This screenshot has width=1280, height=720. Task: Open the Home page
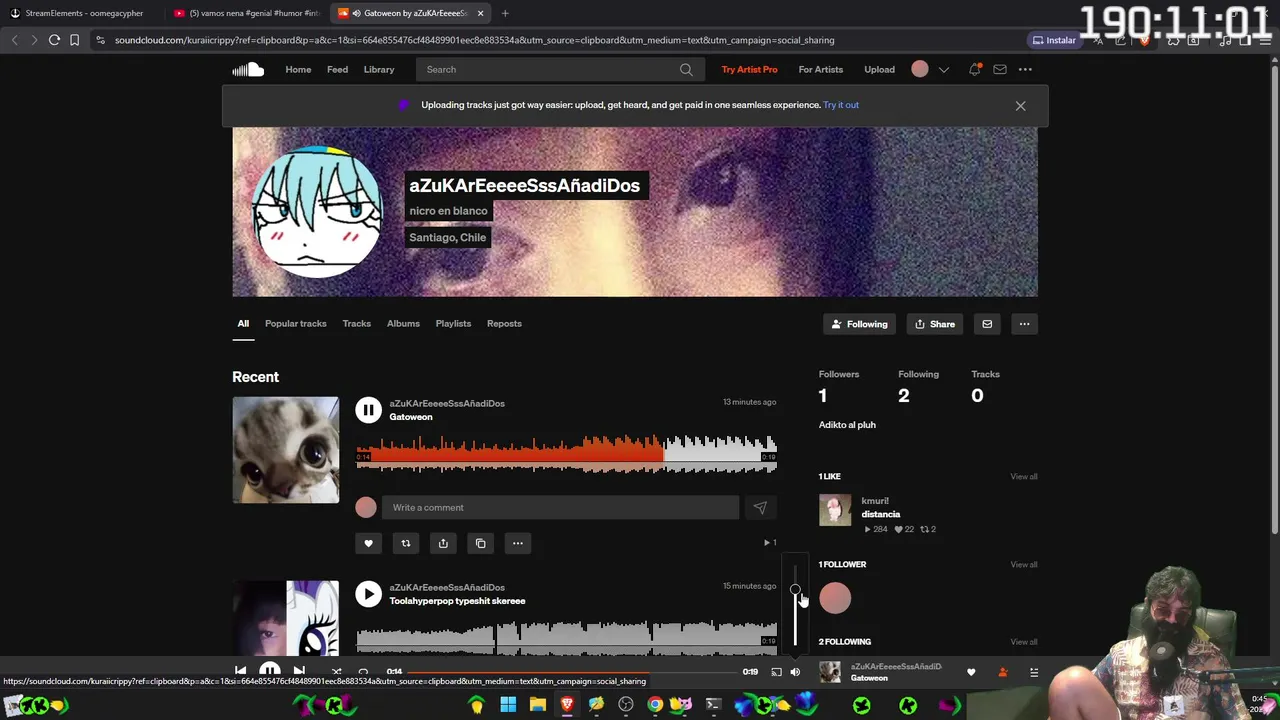(x=298, y=69)
